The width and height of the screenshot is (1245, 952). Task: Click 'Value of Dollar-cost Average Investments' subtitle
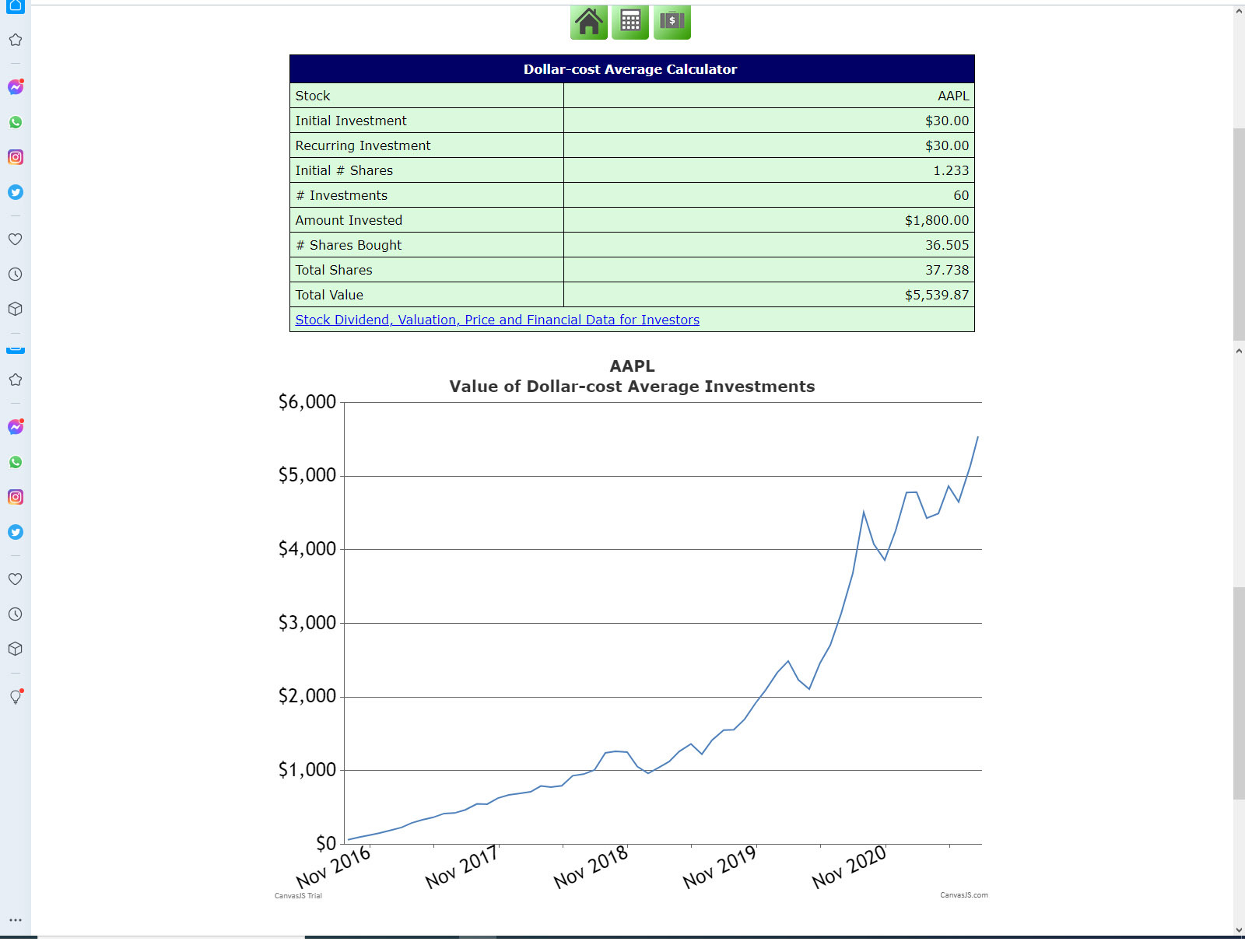tap(632, 387)
